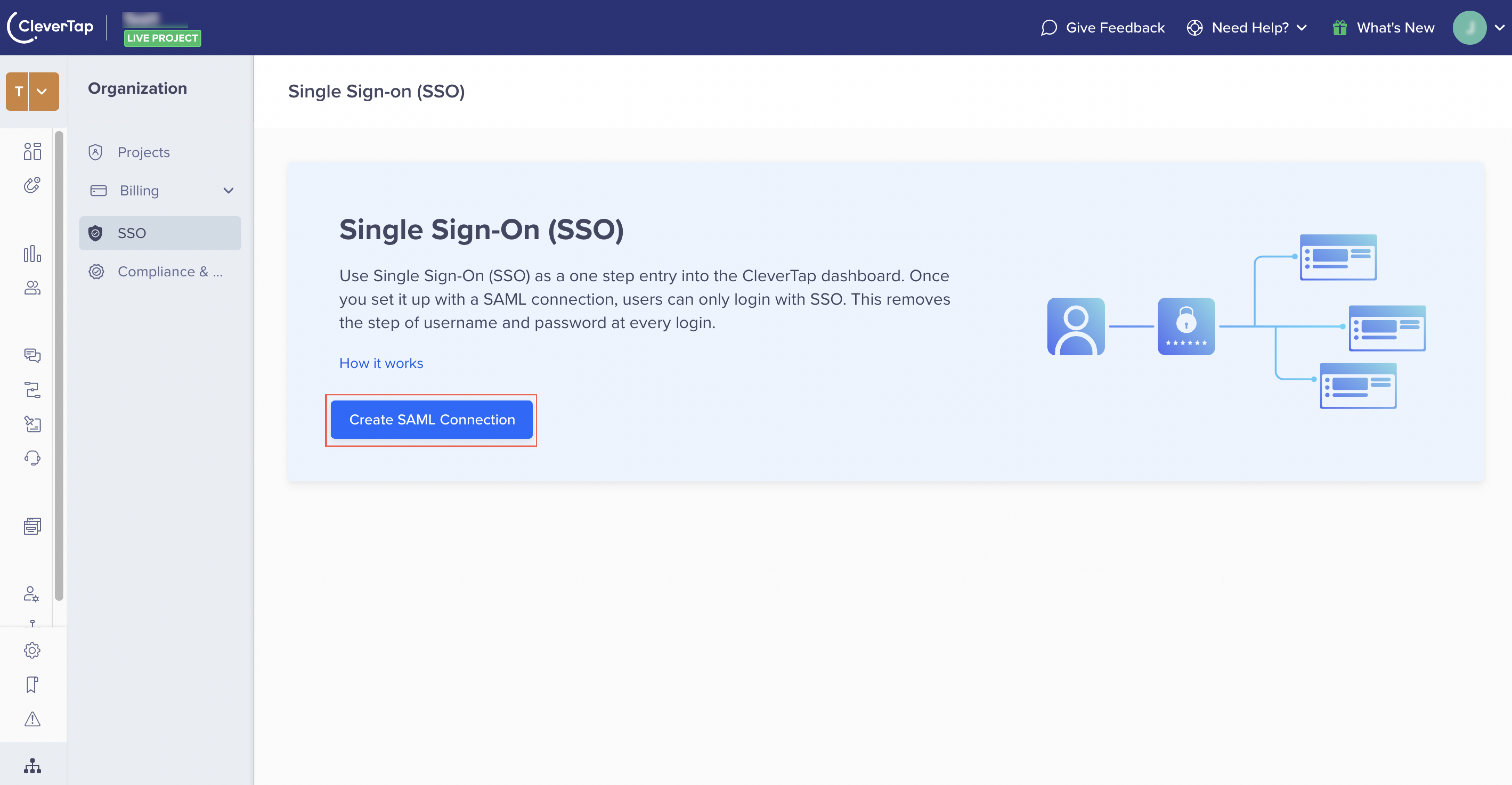
Task: Open the warning triangle icon in sidebar
Action: coord(32,719)
